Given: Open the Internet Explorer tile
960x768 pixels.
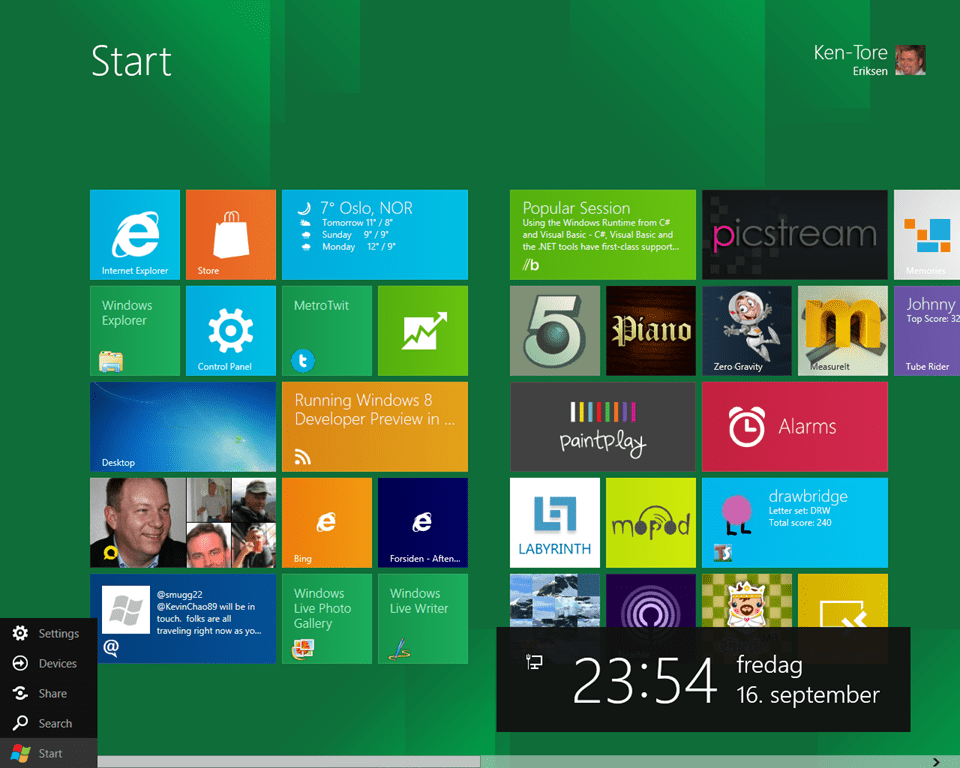Looking at the screenshot, I should tap(135, 235).
